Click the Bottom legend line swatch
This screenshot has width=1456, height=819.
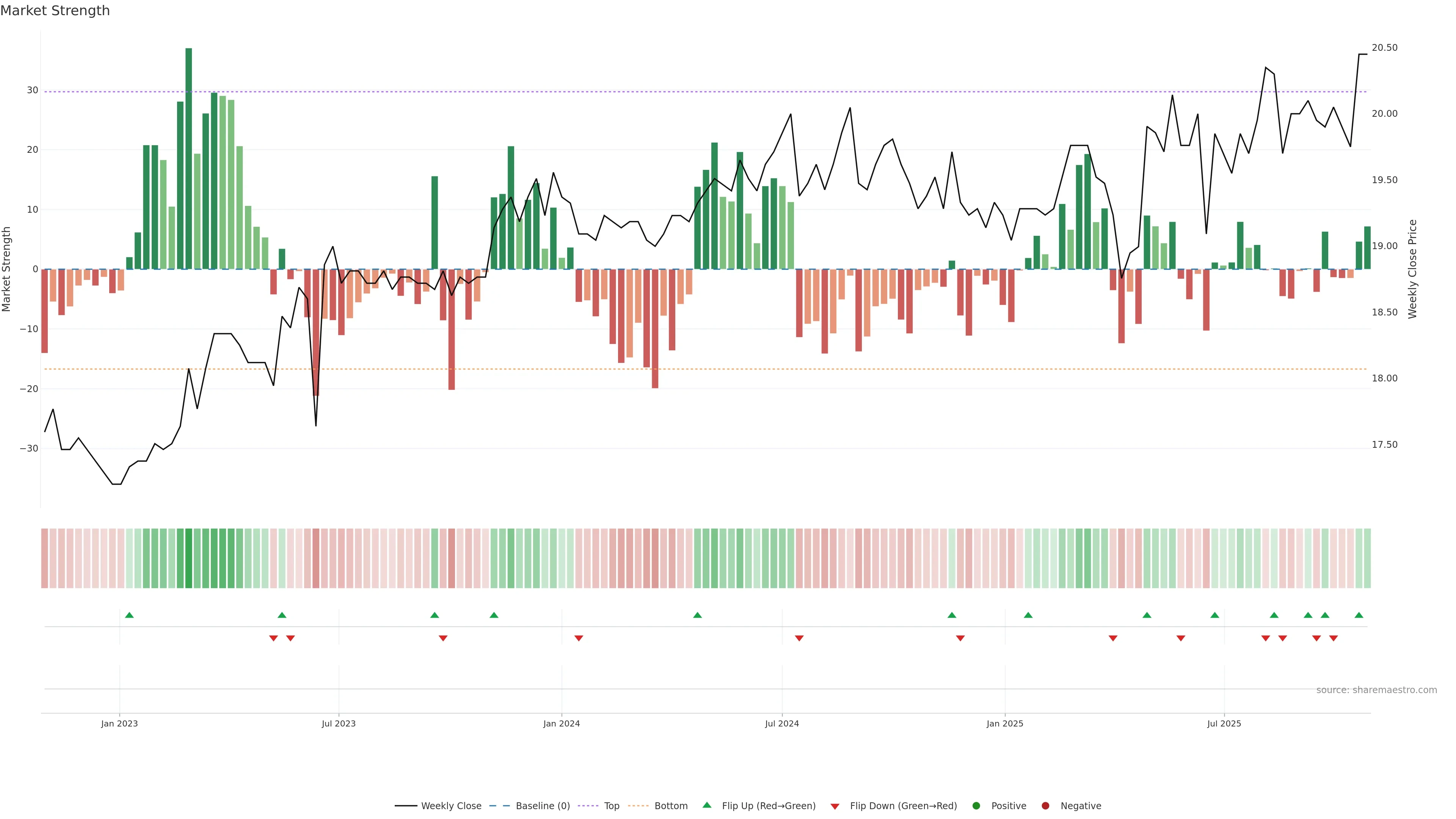(x=638, y=806)
